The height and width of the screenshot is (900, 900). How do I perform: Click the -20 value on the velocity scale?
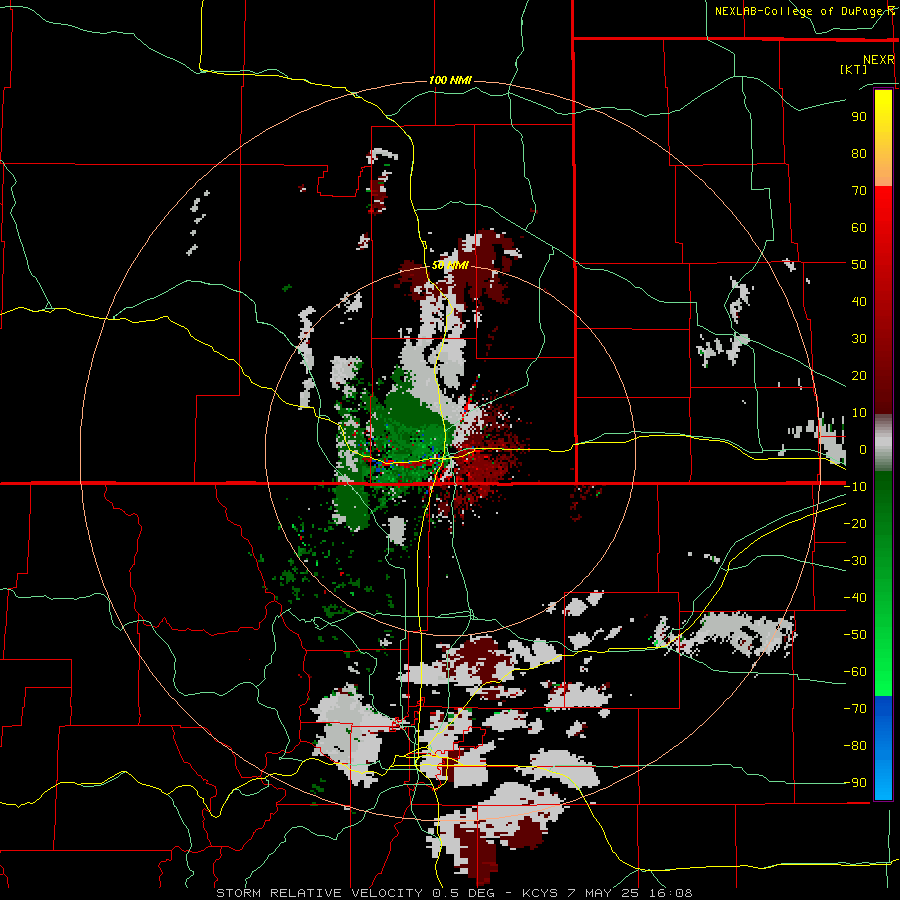tap(855, 524)
